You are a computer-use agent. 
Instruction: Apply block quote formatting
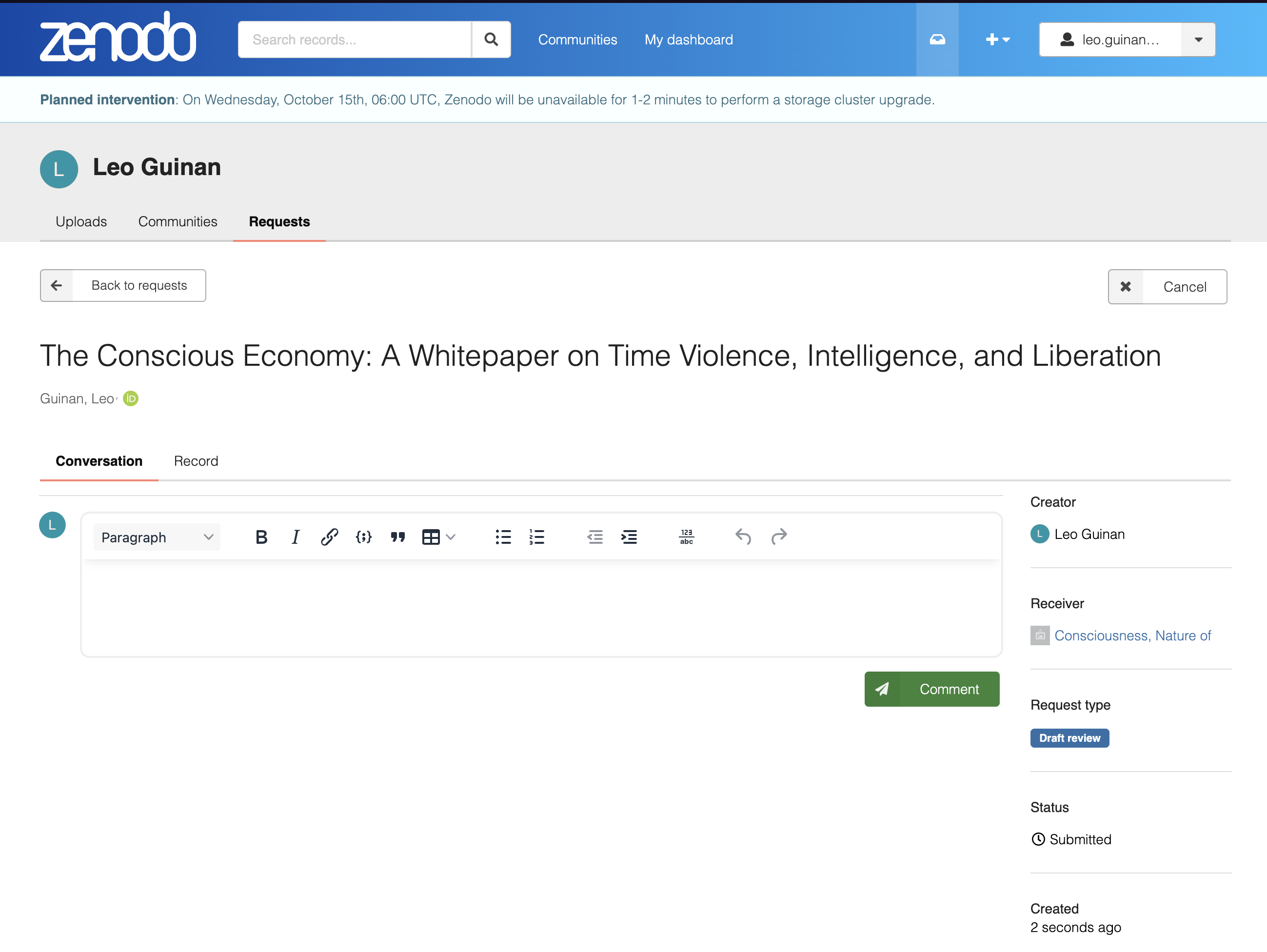pos(397,536)
